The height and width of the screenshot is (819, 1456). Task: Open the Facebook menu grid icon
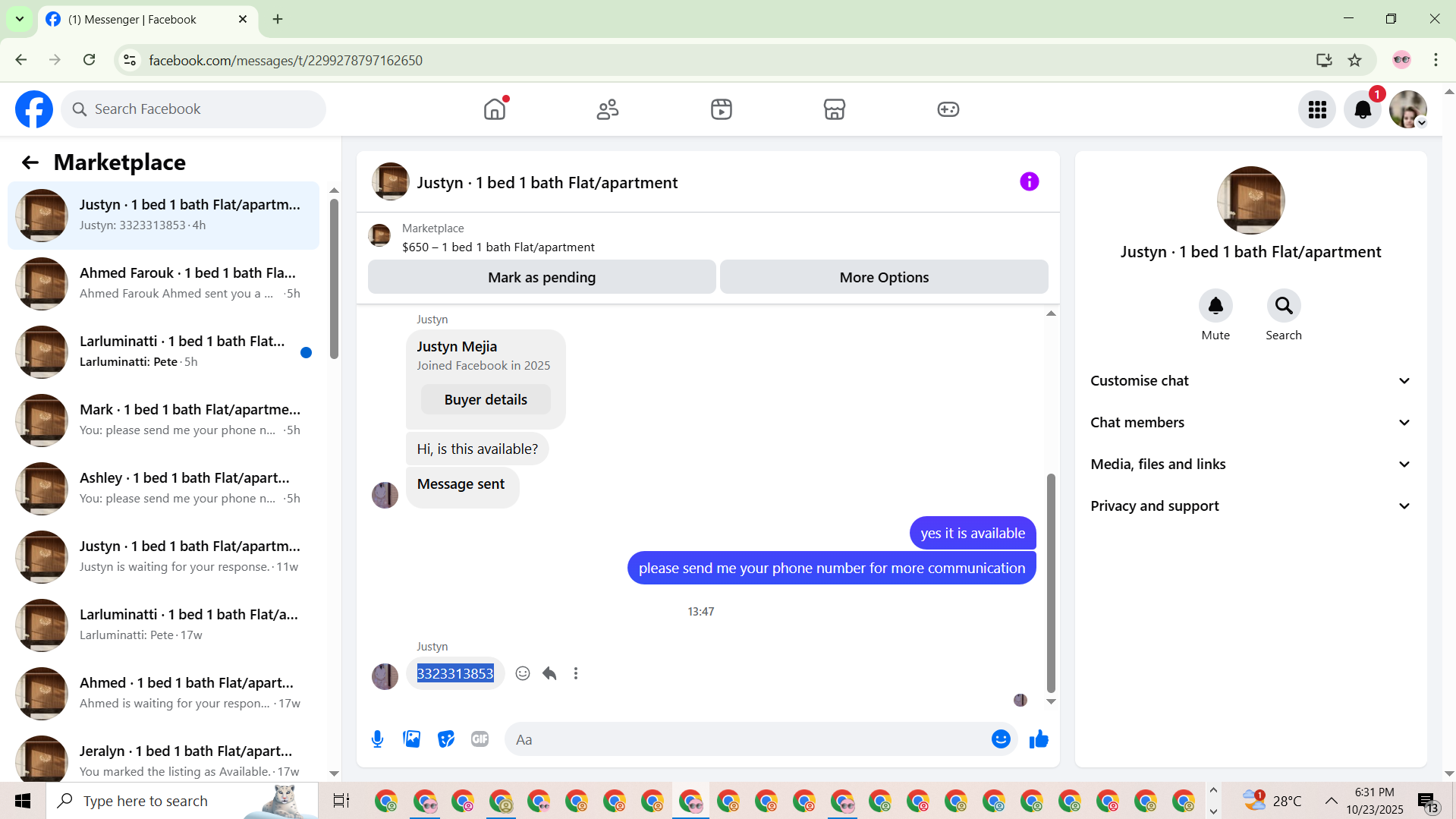point(1317,109)
